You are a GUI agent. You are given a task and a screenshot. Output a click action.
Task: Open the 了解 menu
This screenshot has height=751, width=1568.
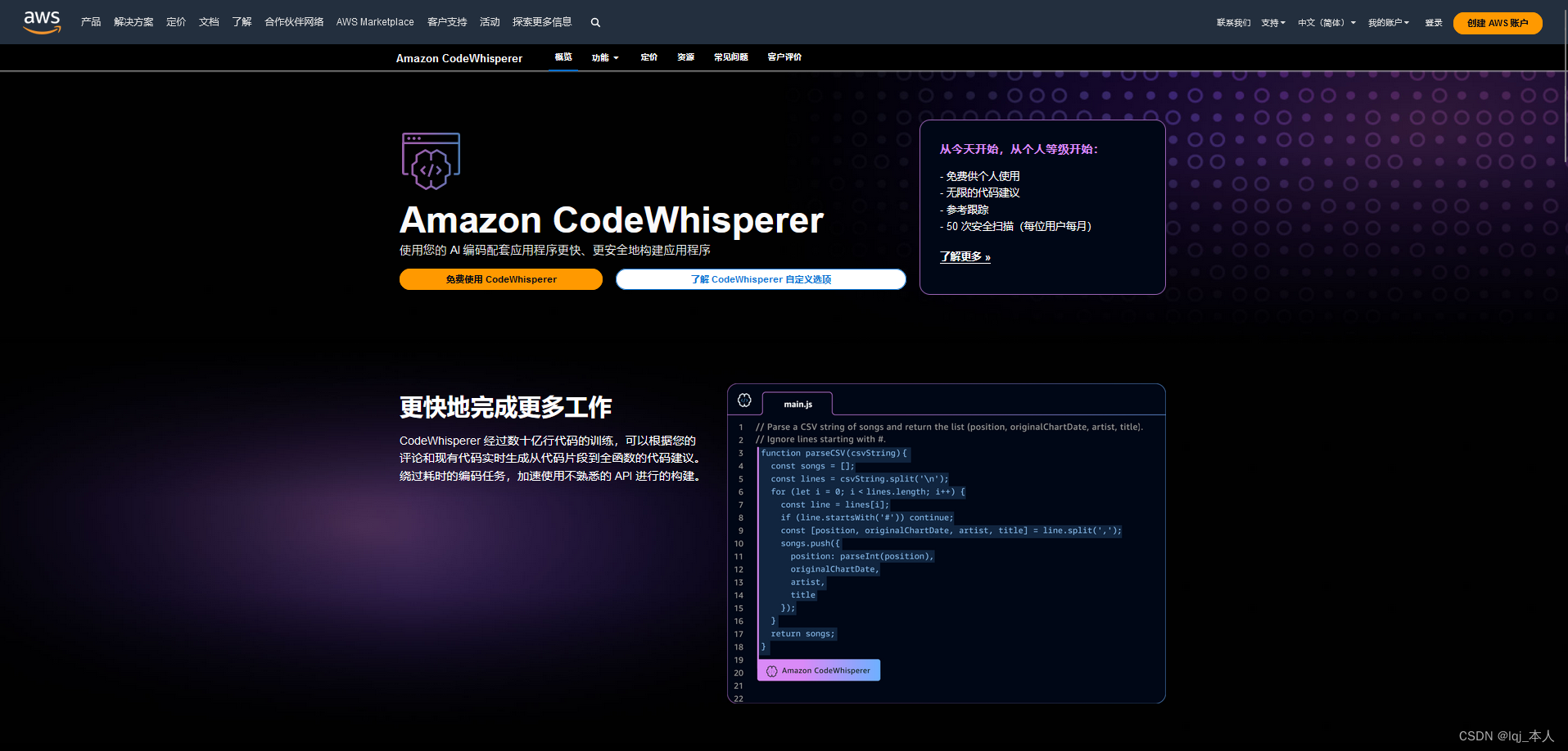242,22
